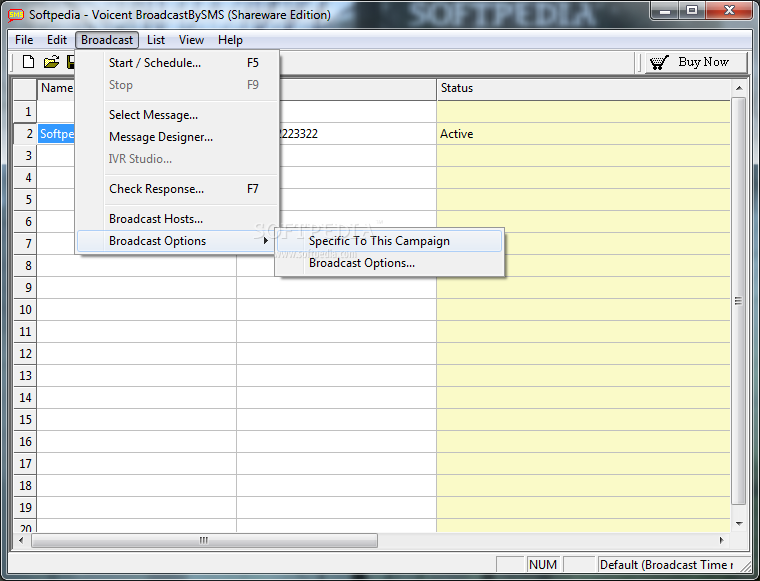
Task: Choose Broadcast Options... in the submenu
Action: pos(390,263)
